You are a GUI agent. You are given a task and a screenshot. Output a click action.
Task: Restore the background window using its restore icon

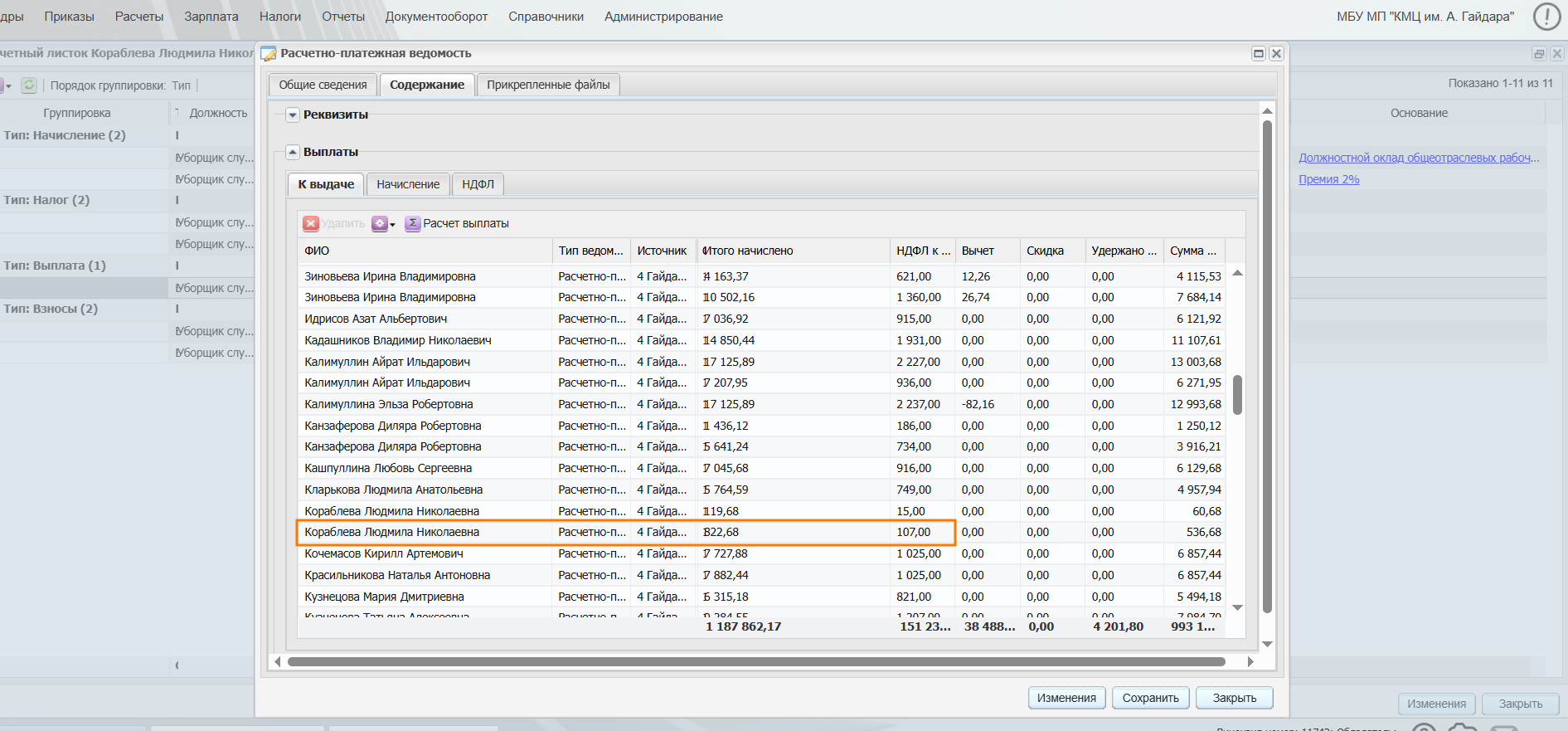click(1539, 54)
